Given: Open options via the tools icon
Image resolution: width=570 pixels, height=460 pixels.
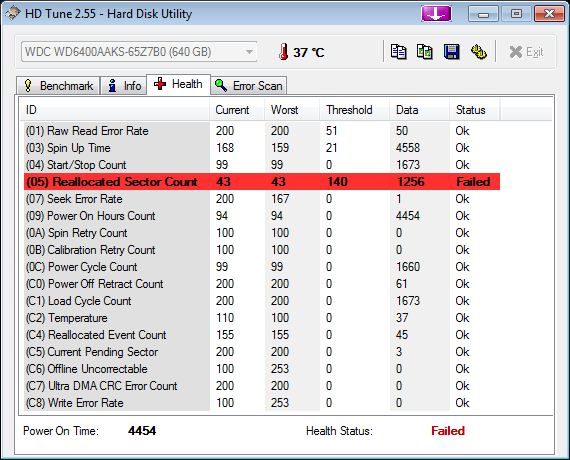Looking at the screenshot, I should [x=479, y=52].
